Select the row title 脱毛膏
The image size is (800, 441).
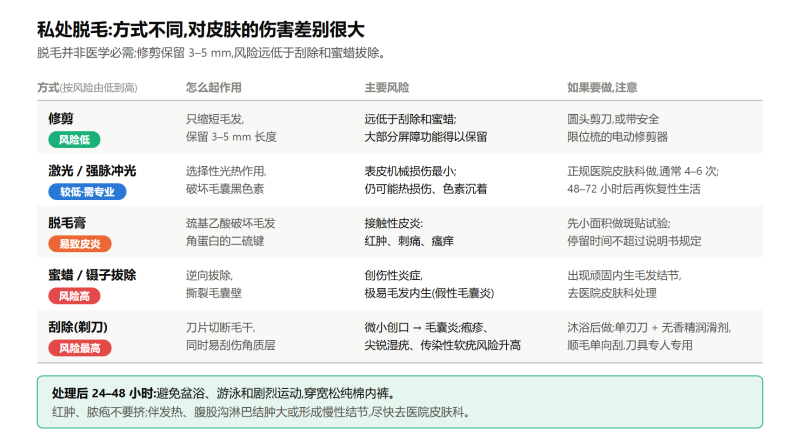click(x=67, y=223)
